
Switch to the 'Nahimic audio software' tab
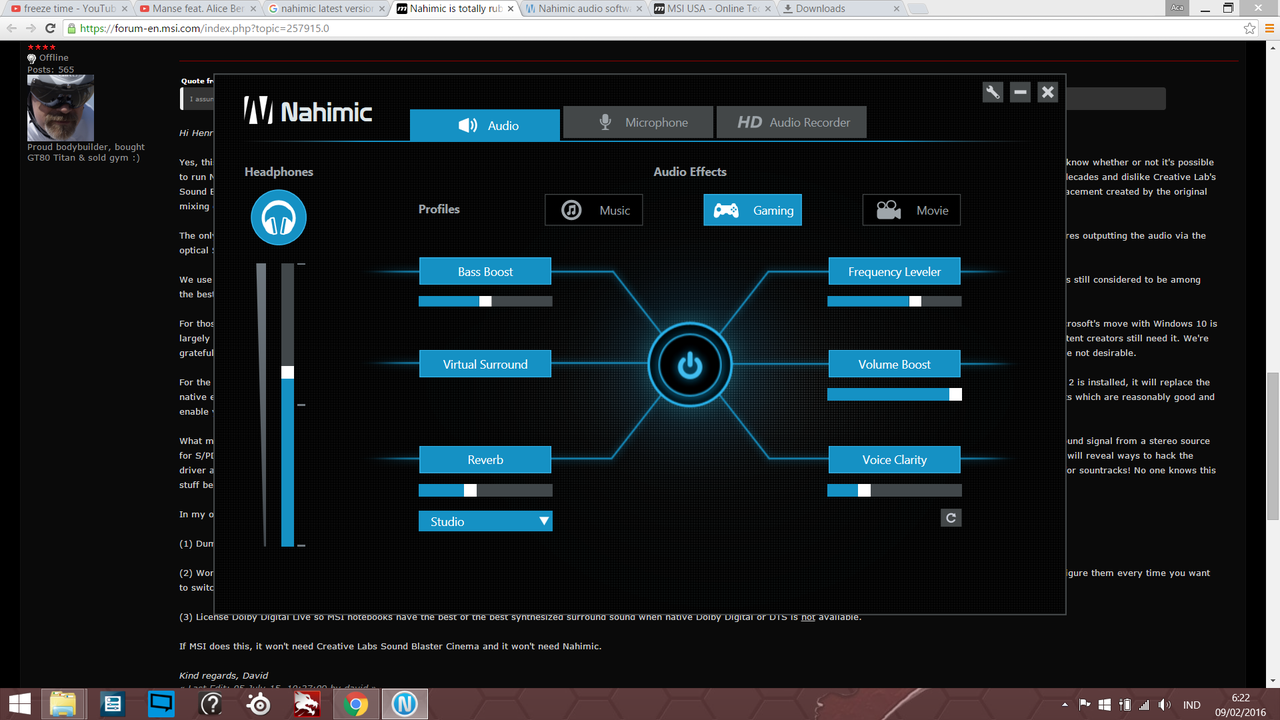tap(582, 9)
